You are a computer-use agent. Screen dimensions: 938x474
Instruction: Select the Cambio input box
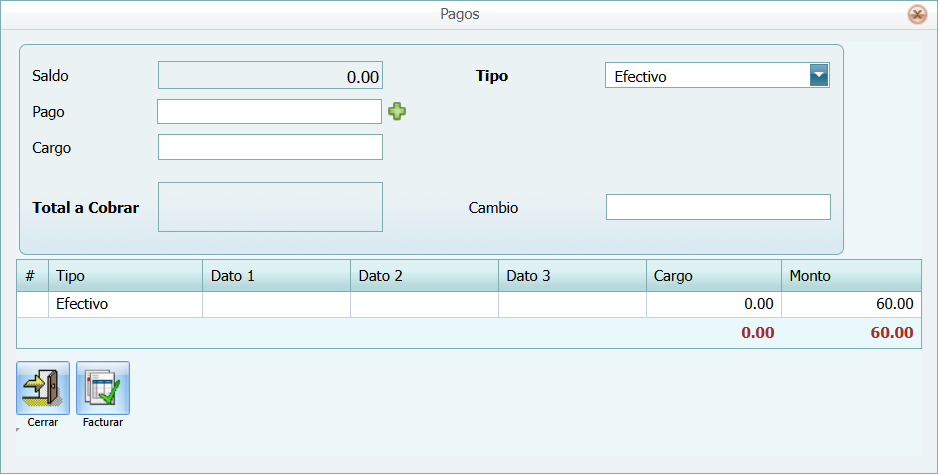[x=718, y=207]
